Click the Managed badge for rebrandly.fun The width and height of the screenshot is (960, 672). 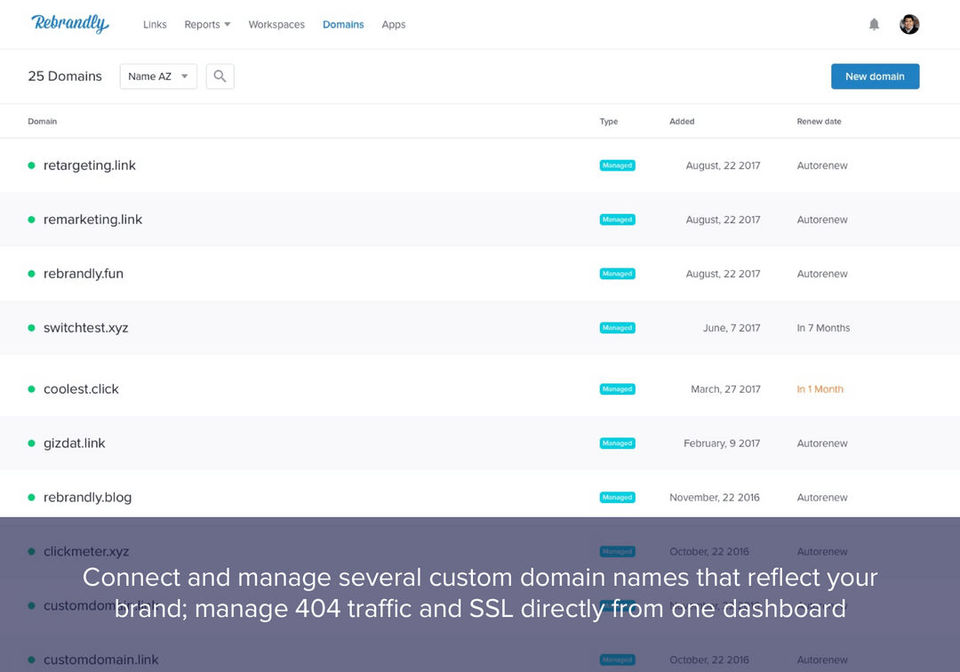tap(617, 274)
